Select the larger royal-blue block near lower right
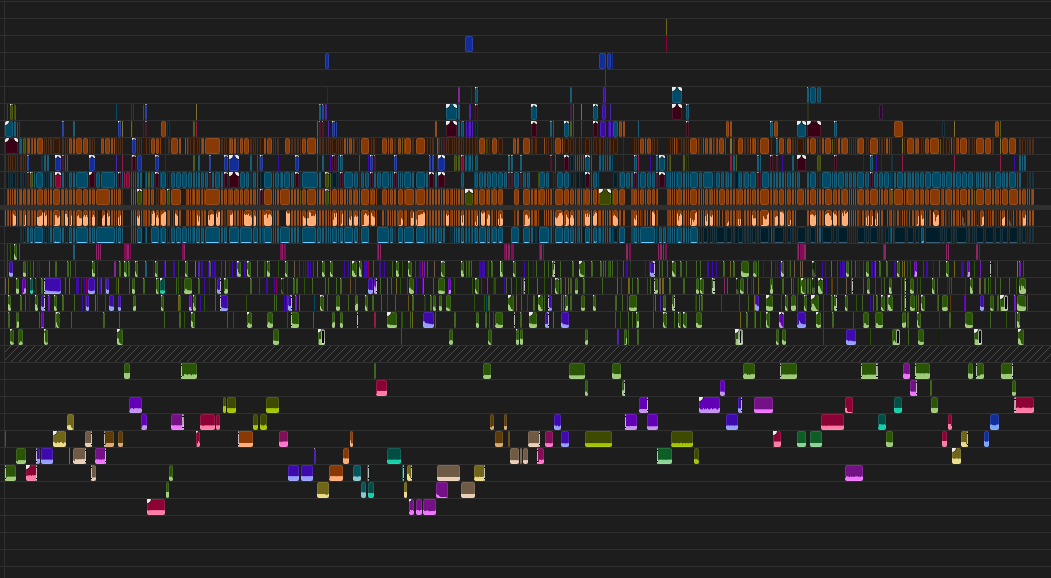This screenshot has width=1051, height=578. tap(994, 422)
